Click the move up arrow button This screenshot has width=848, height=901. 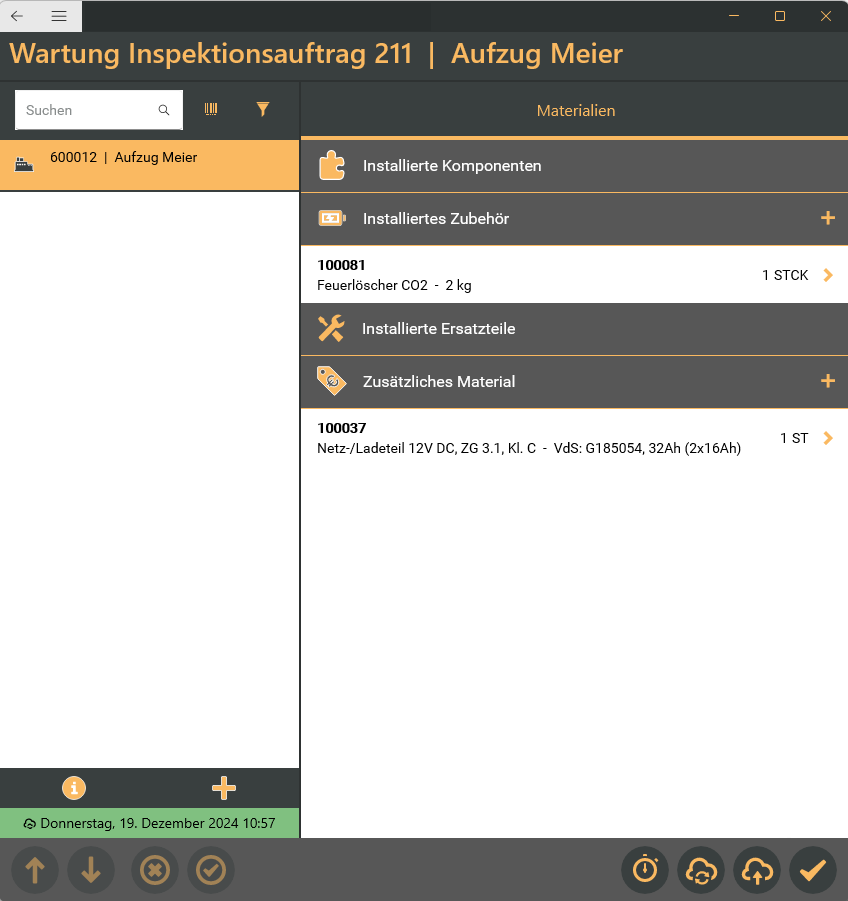click(35, 870)
